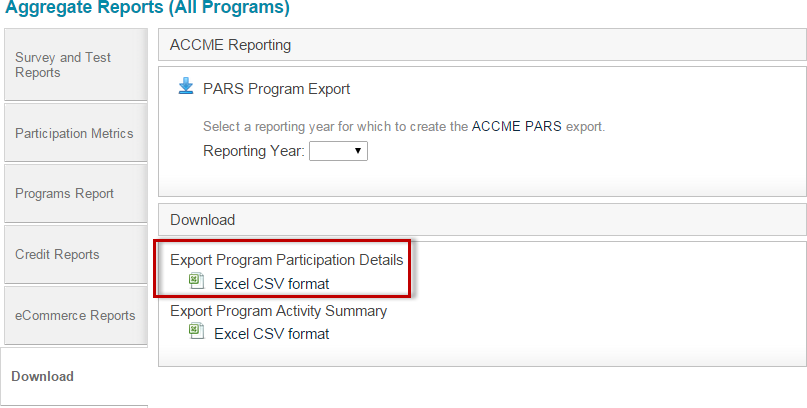807x408 pixels.
Task: Click the Export Program Participation Details label
Action: [287, 260]
